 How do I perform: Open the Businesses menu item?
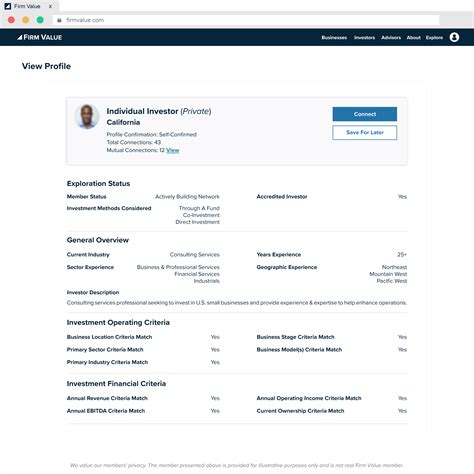point(334,38)
